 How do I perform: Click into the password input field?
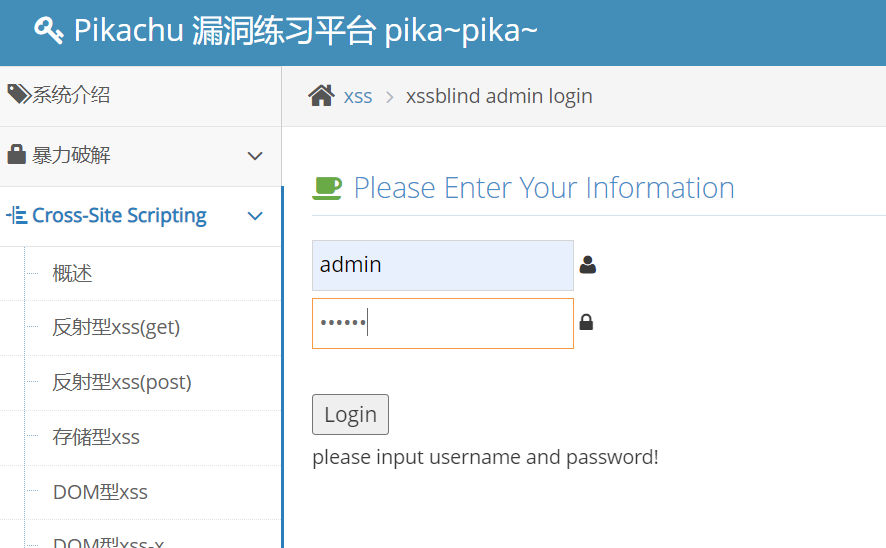[x=442, y=323]
